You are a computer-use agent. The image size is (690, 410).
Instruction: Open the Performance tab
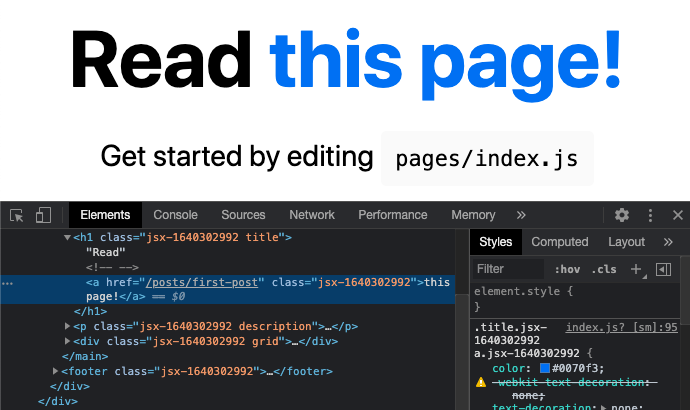coord(393,215)
